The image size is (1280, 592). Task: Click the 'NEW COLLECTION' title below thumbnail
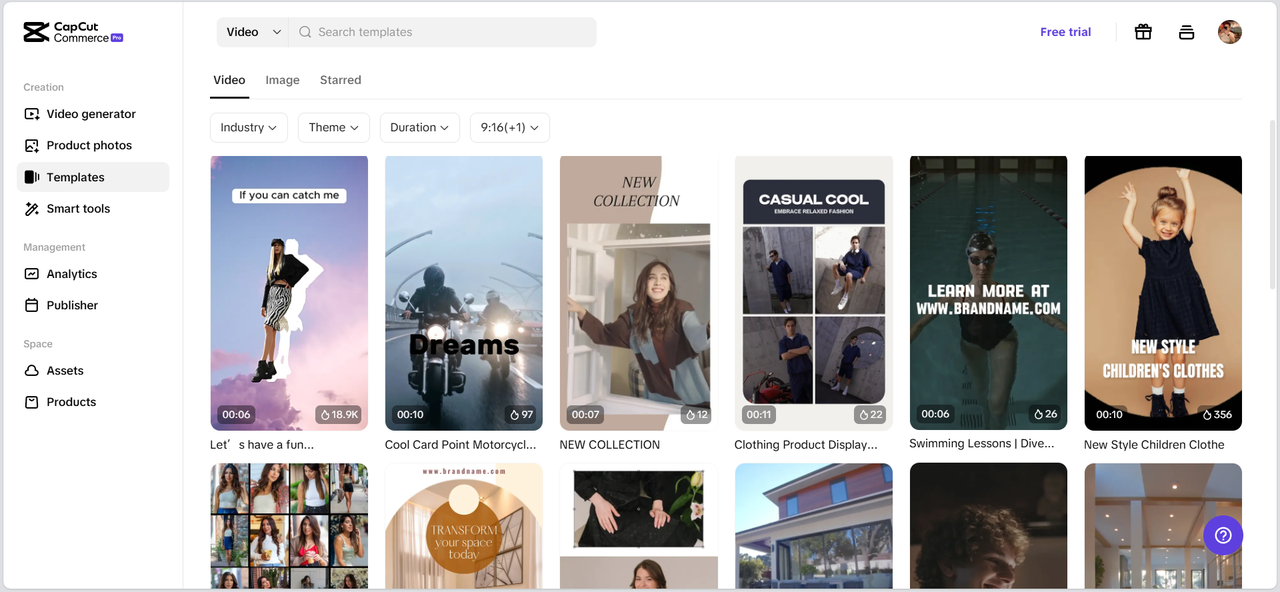pos(610,445)
